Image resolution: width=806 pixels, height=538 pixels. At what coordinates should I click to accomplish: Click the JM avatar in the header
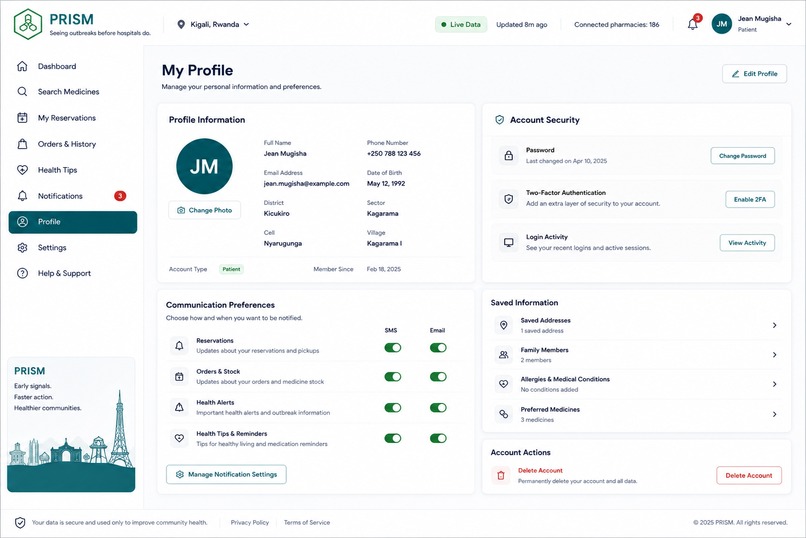pyautogui.click(x=722, y=24)
